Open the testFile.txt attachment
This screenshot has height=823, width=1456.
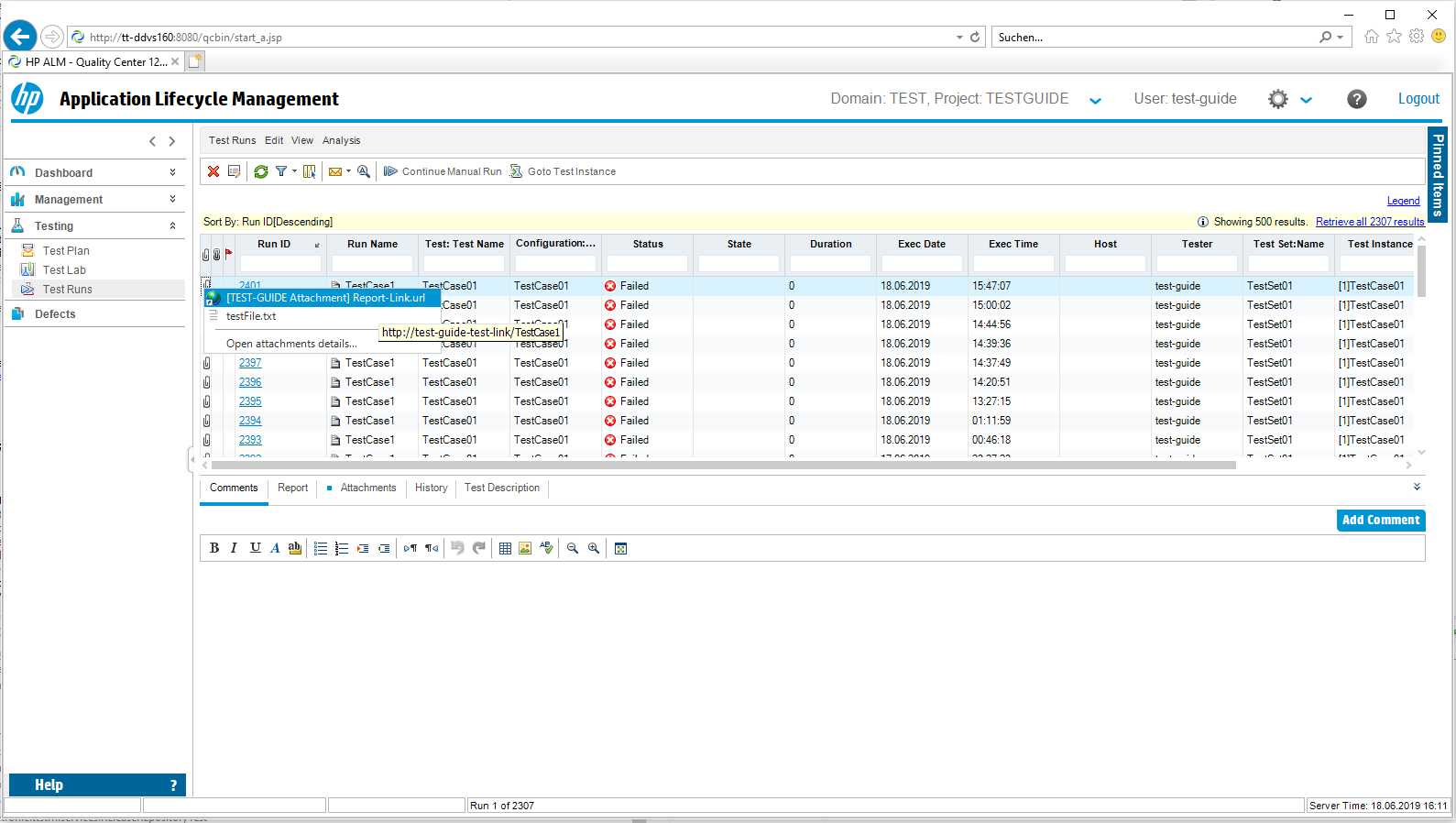251,316
